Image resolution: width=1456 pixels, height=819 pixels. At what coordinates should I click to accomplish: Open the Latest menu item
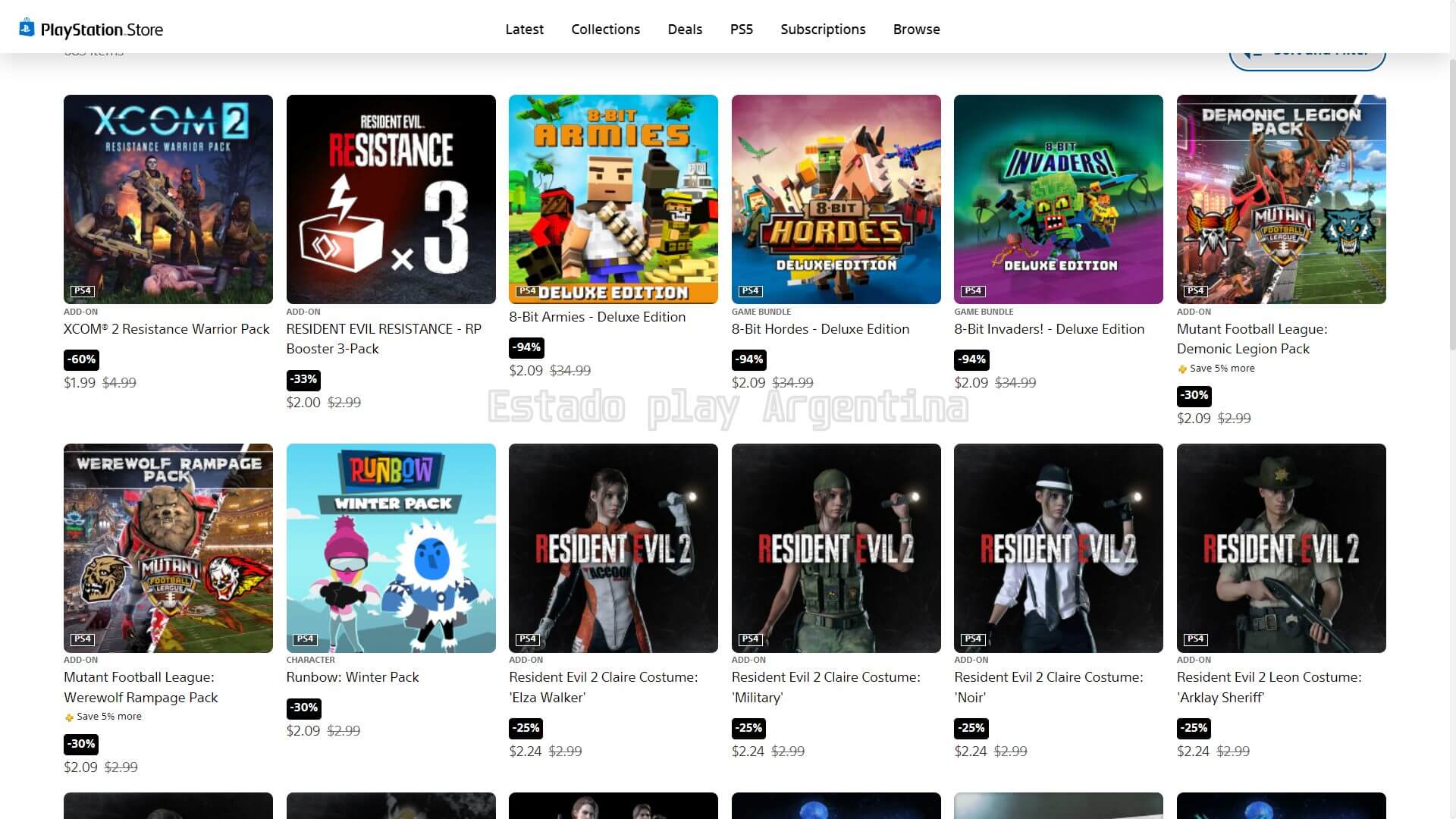pos(524,30)
